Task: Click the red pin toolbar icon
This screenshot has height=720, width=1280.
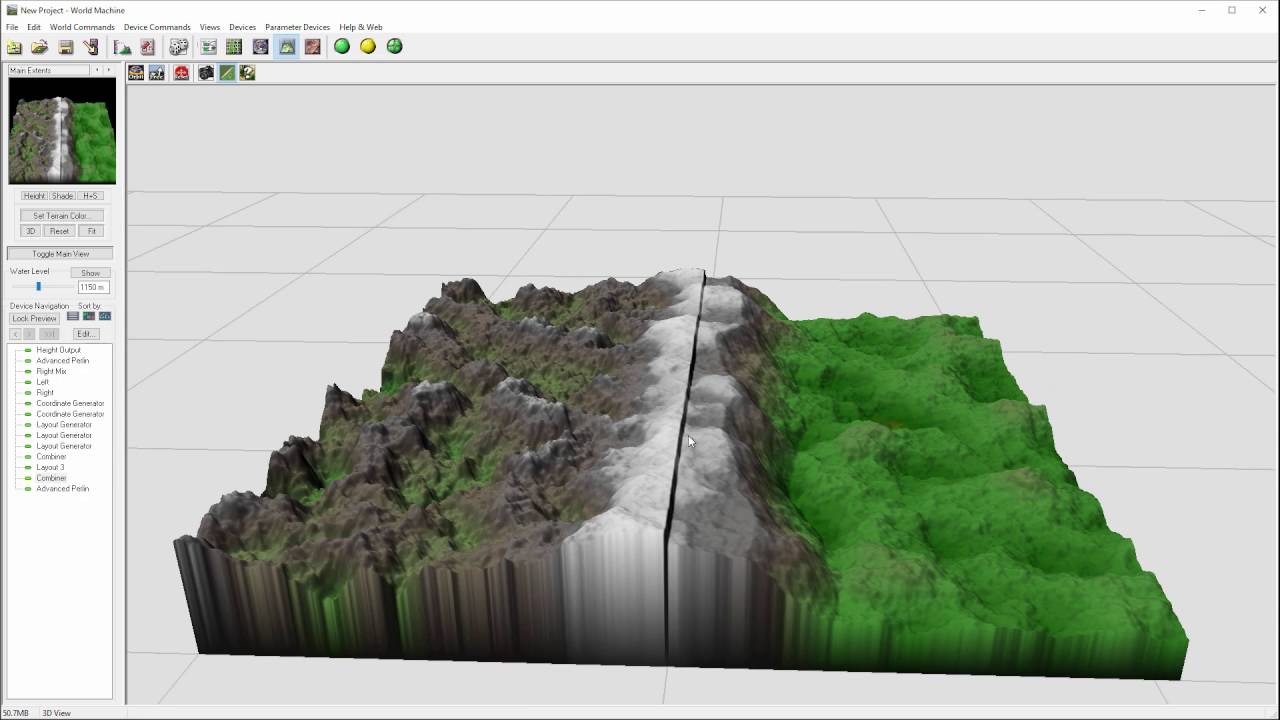Action: [148, 47]
